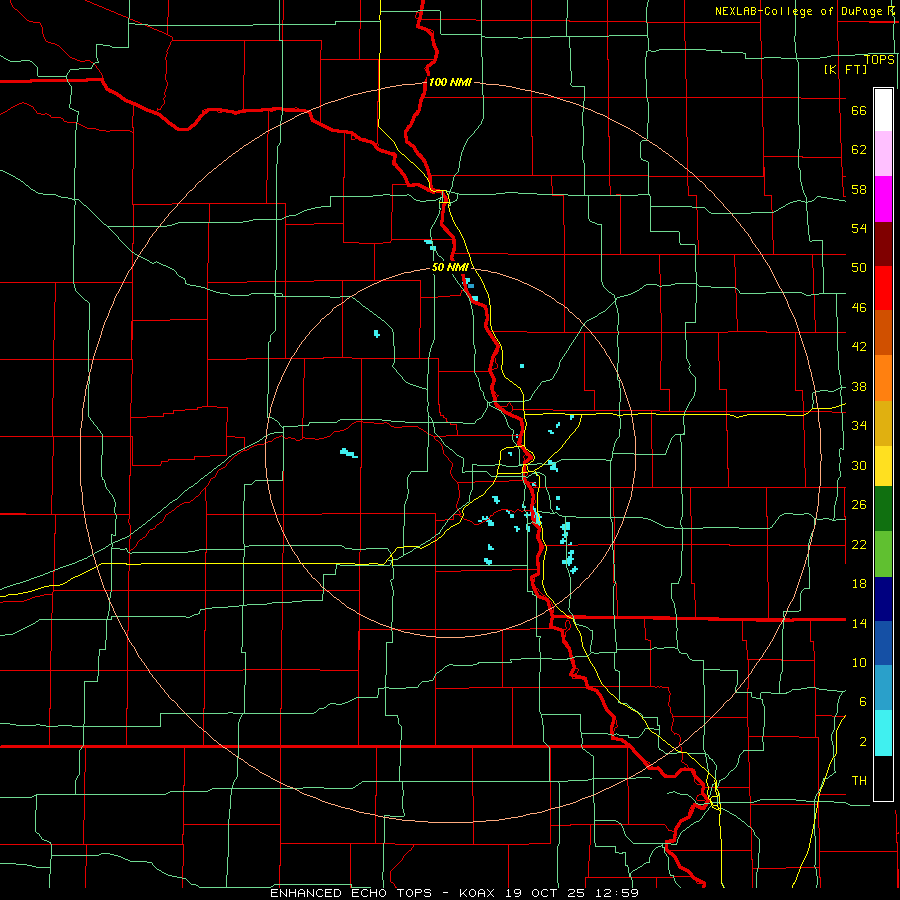Click the [K FT] units label
900x900 pixels.
pos(845,69)
